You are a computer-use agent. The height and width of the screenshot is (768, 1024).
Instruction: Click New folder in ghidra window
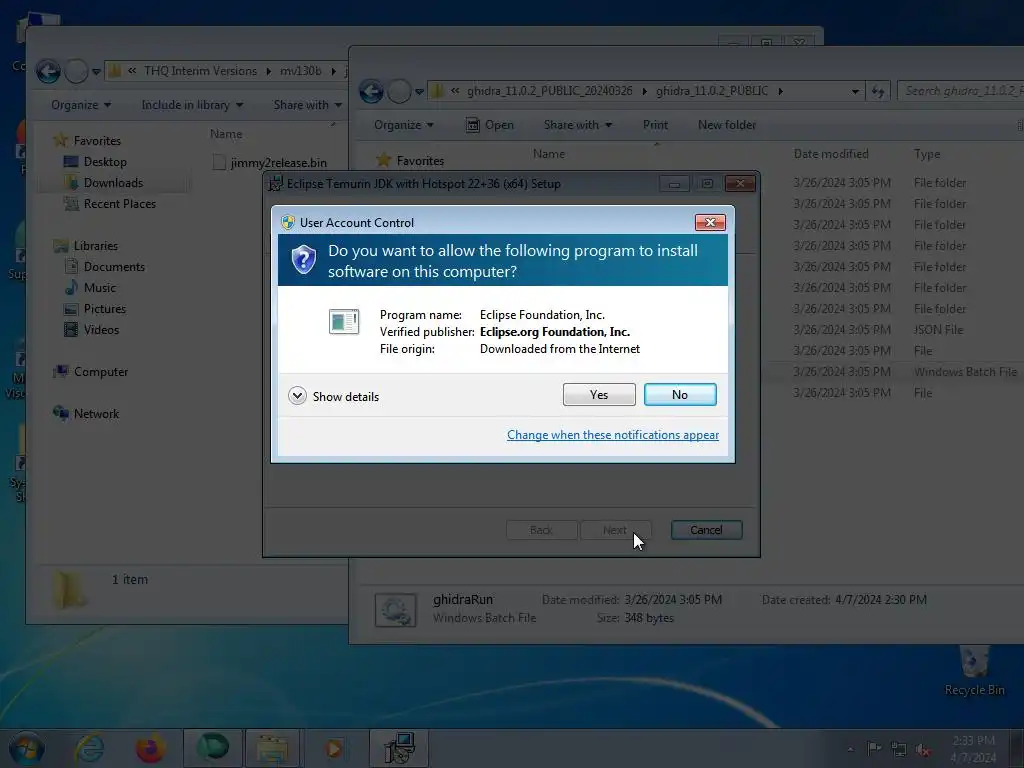coord(727,125)
